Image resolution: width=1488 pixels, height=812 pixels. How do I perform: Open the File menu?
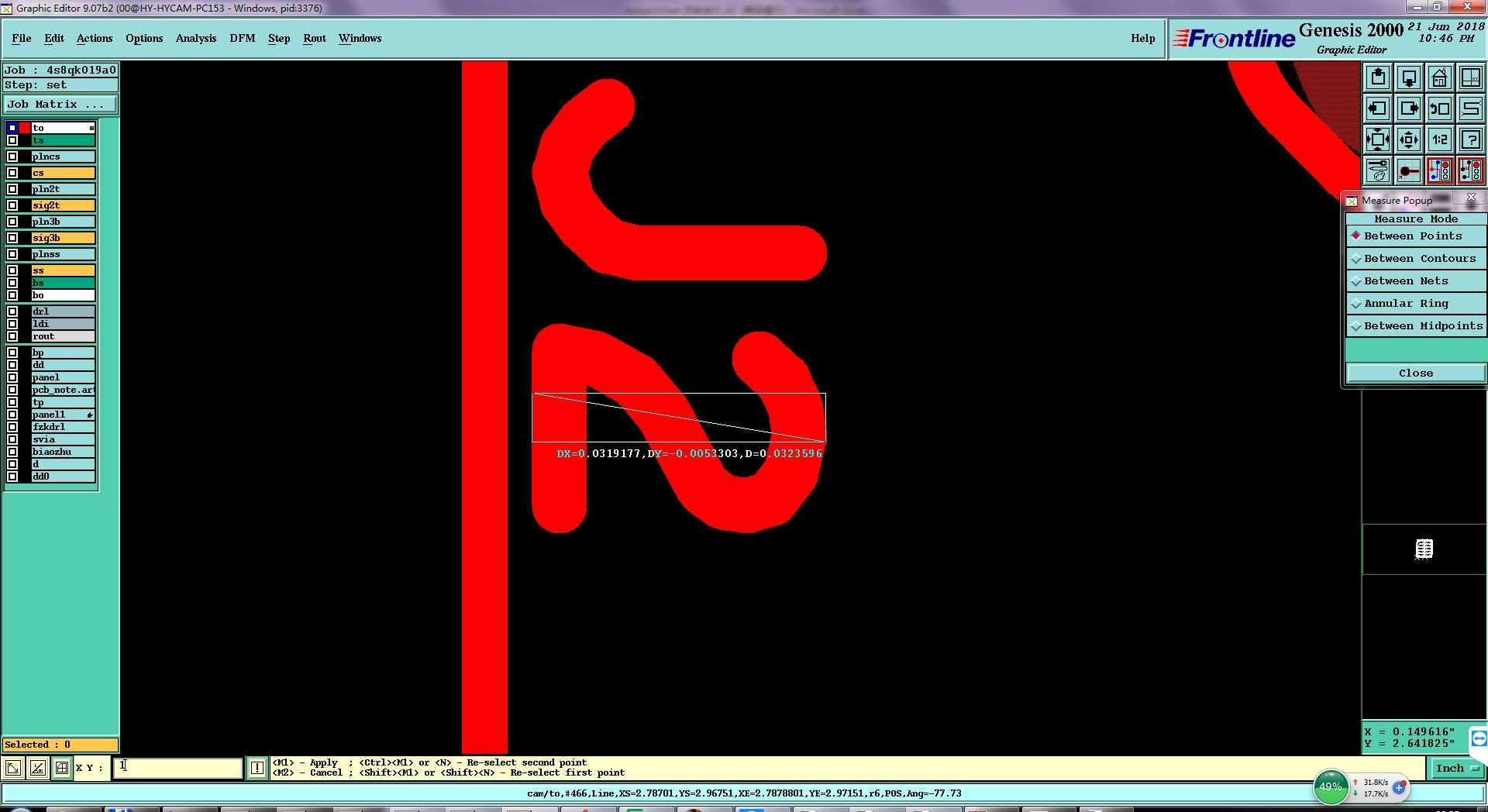22,38
